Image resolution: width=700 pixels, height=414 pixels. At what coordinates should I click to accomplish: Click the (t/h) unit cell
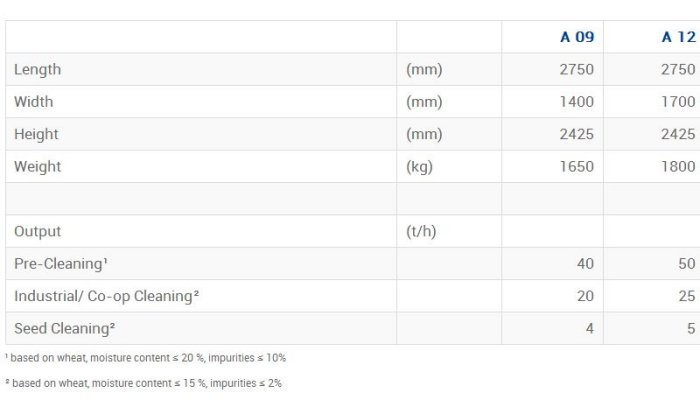click(x=422, y=232)
